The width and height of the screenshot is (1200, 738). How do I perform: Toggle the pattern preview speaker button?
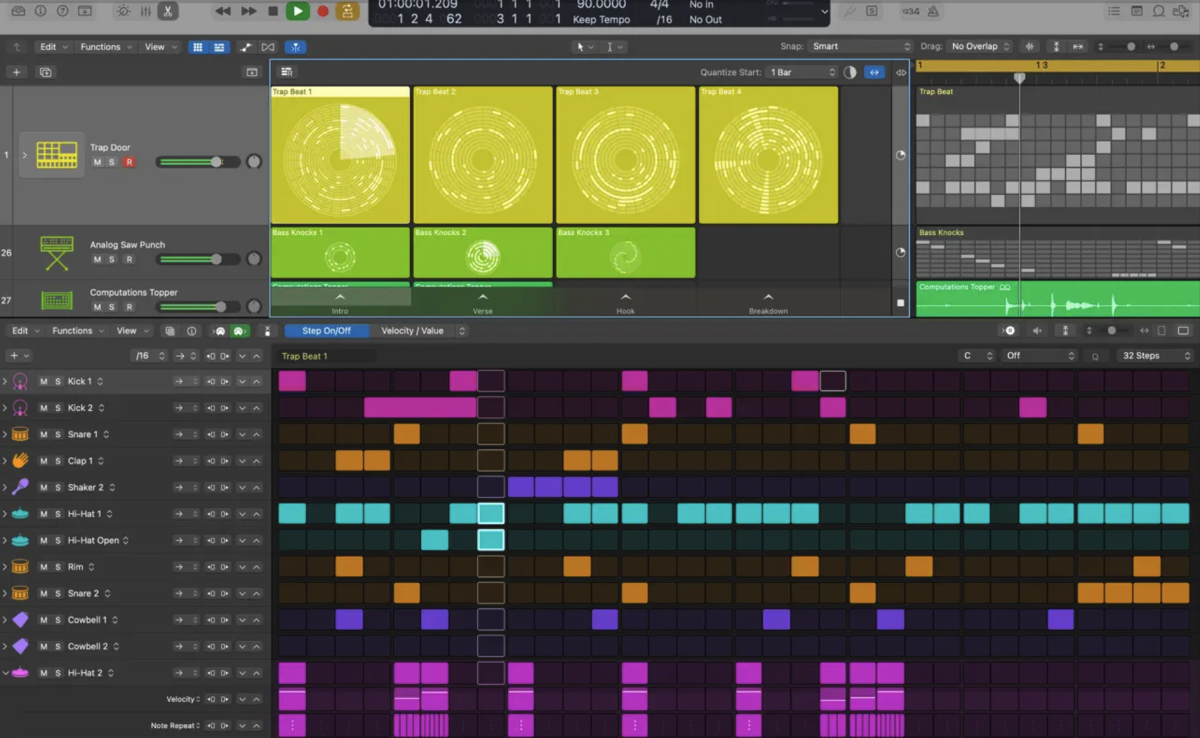tap(1037, 331)
